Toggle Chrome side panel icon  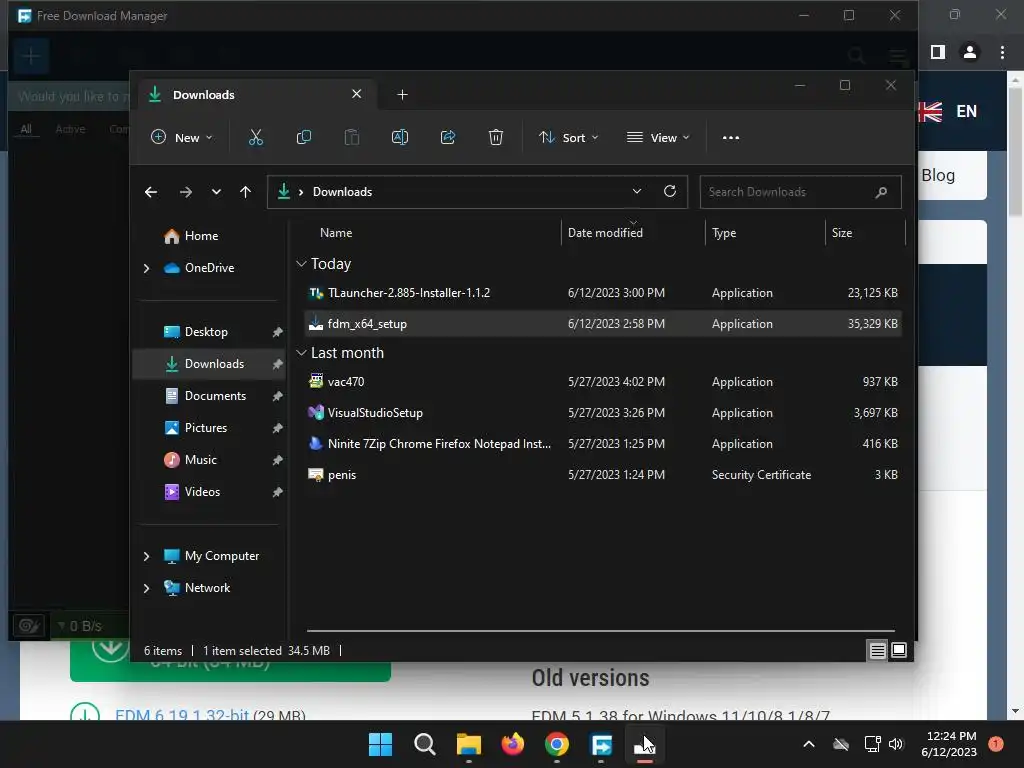click(938, 52)
